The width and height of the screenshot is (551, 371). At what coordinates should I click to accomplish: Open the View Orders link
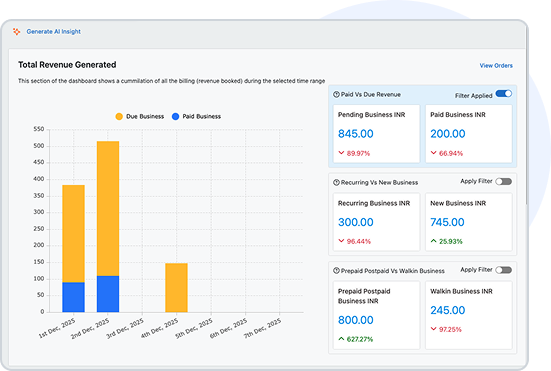click(496, 66)
